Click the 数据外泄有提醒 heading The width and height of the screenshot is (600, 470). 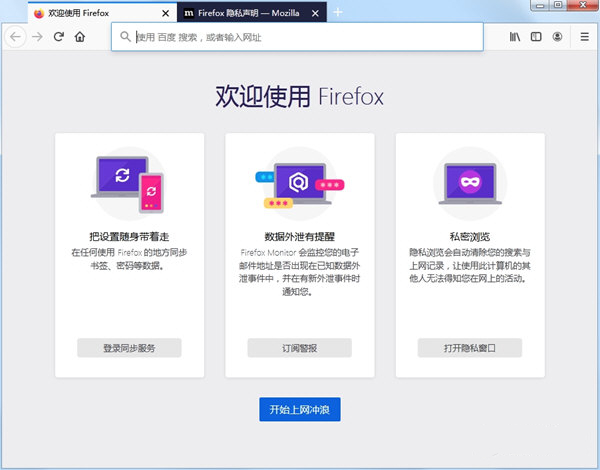pyautogui.click(x=300, y=237)
